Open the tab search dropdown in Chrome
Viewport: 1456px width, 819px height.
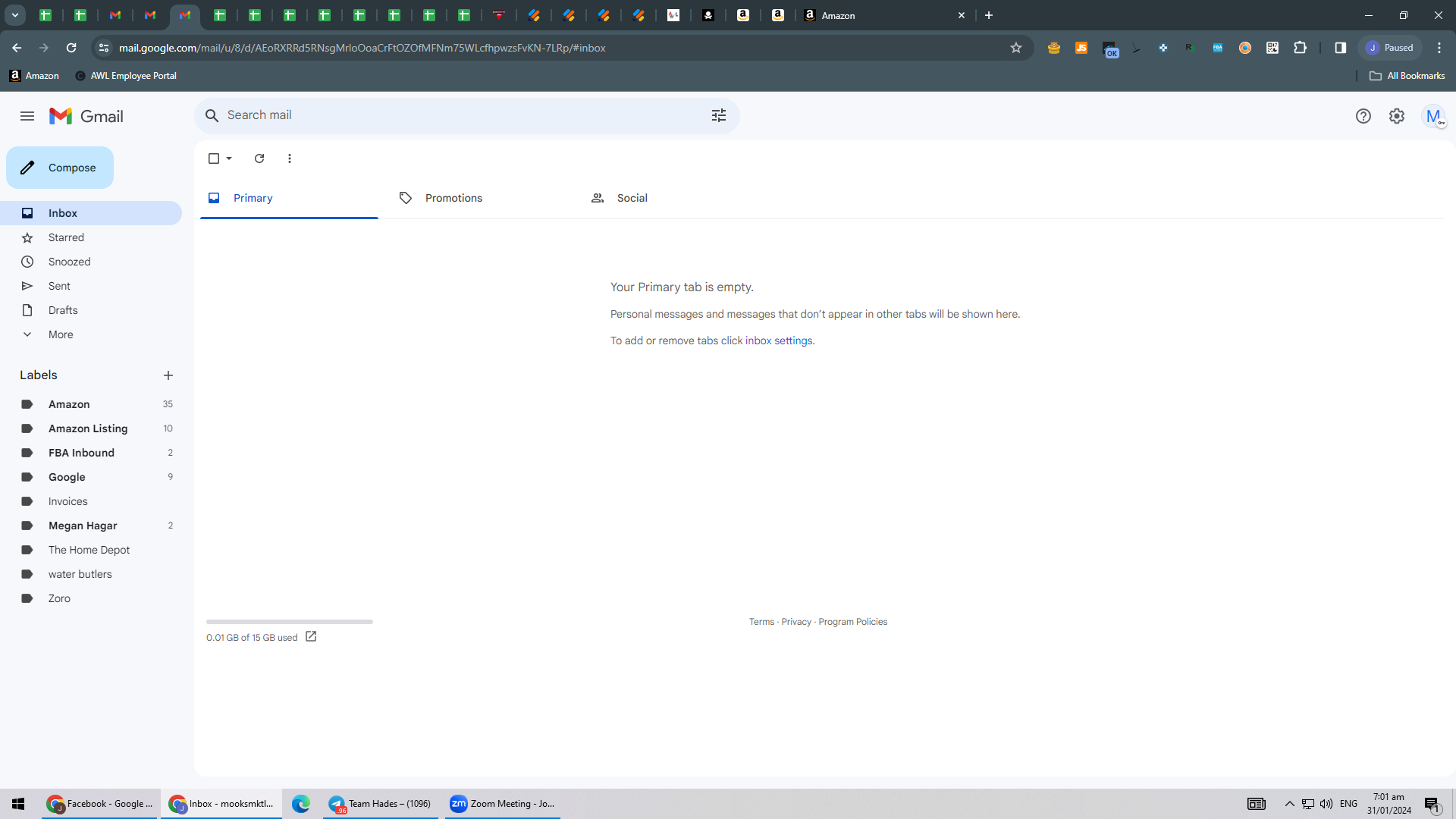click(15, 15)
